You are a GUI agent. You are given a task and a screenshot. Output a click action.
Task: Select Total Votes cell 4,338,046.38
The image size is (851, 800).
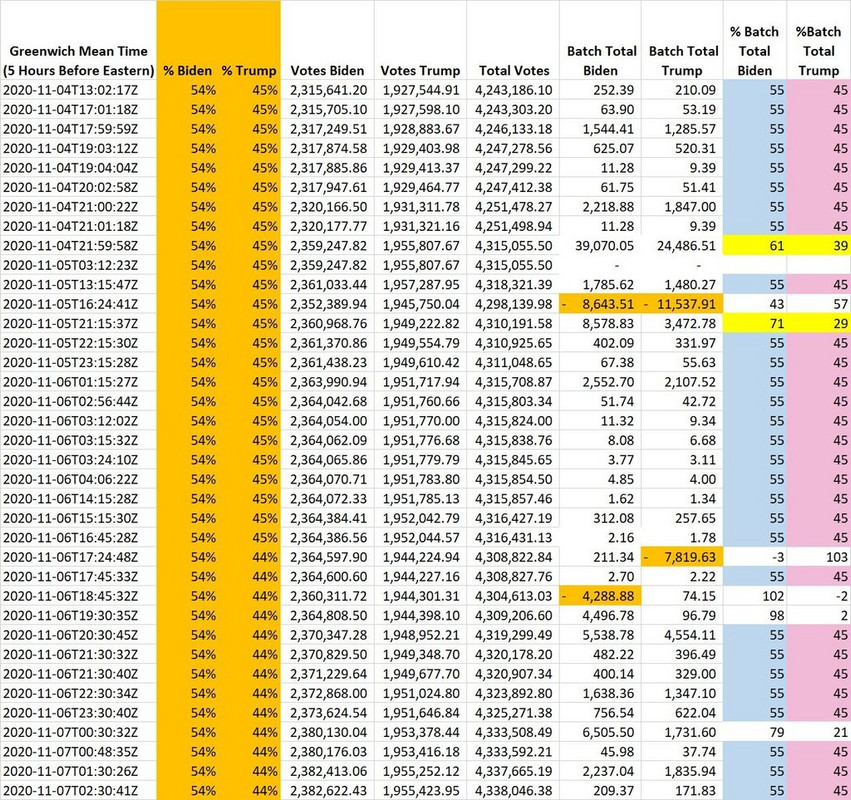[x=513, y=791]
